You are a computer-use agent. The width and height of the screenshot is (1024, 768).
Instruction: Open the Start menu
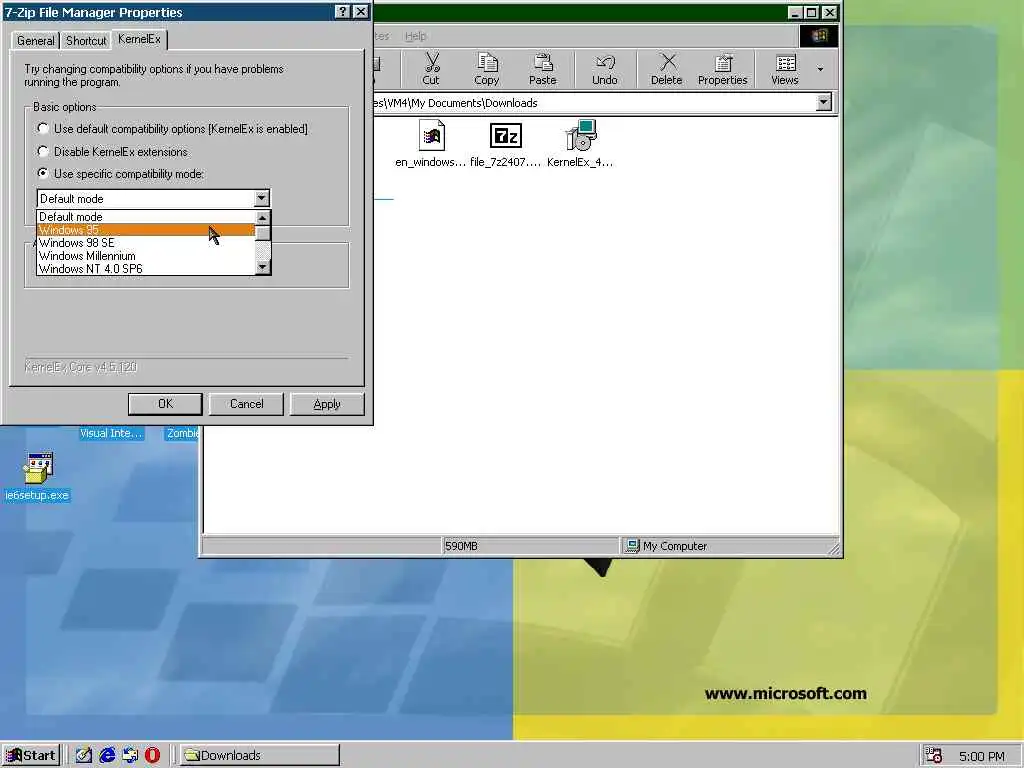pos(31,756)
